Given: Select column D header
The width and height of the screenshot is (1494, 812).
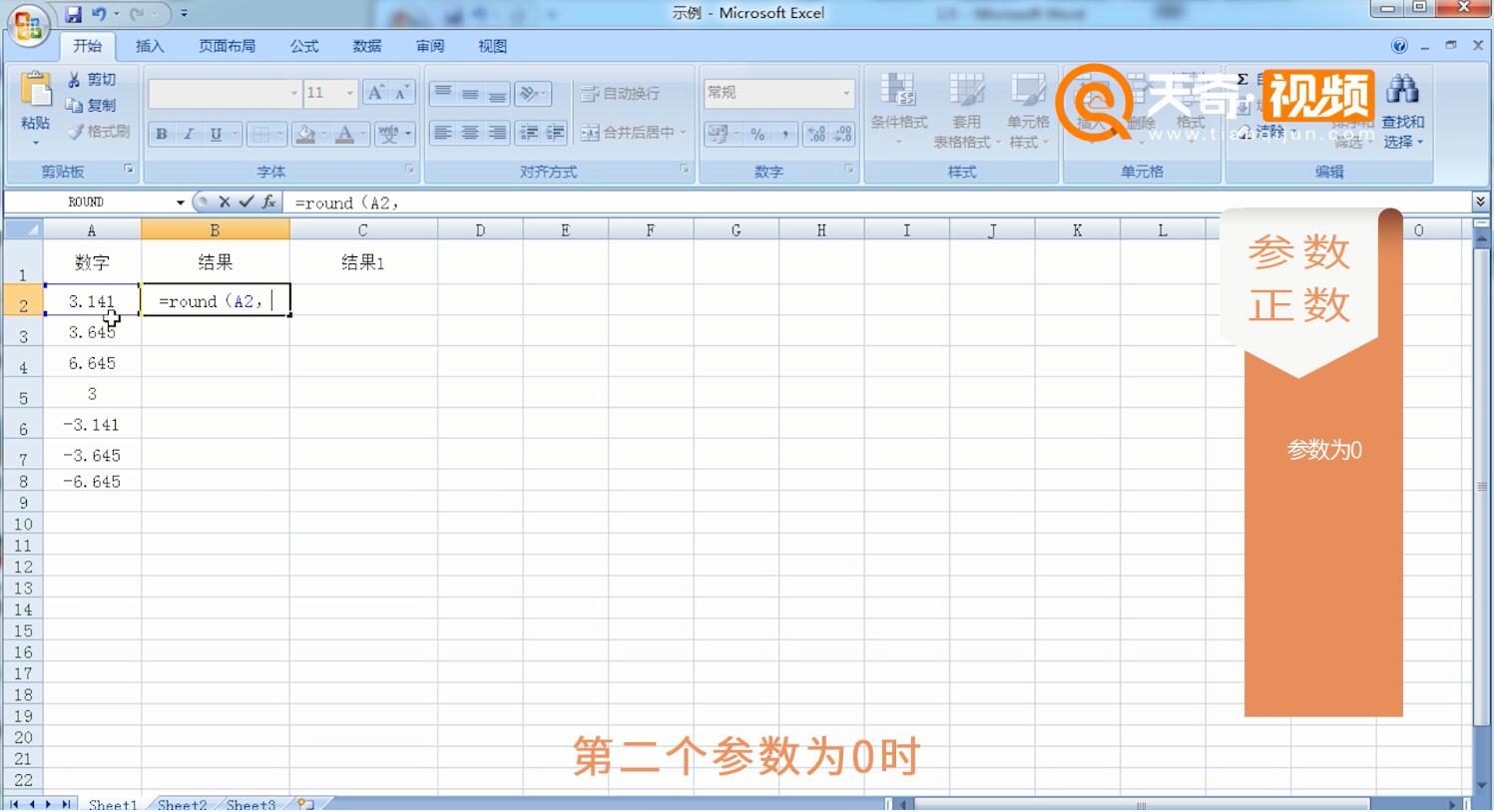Looking at the screenshot, I should pos(480,230).
